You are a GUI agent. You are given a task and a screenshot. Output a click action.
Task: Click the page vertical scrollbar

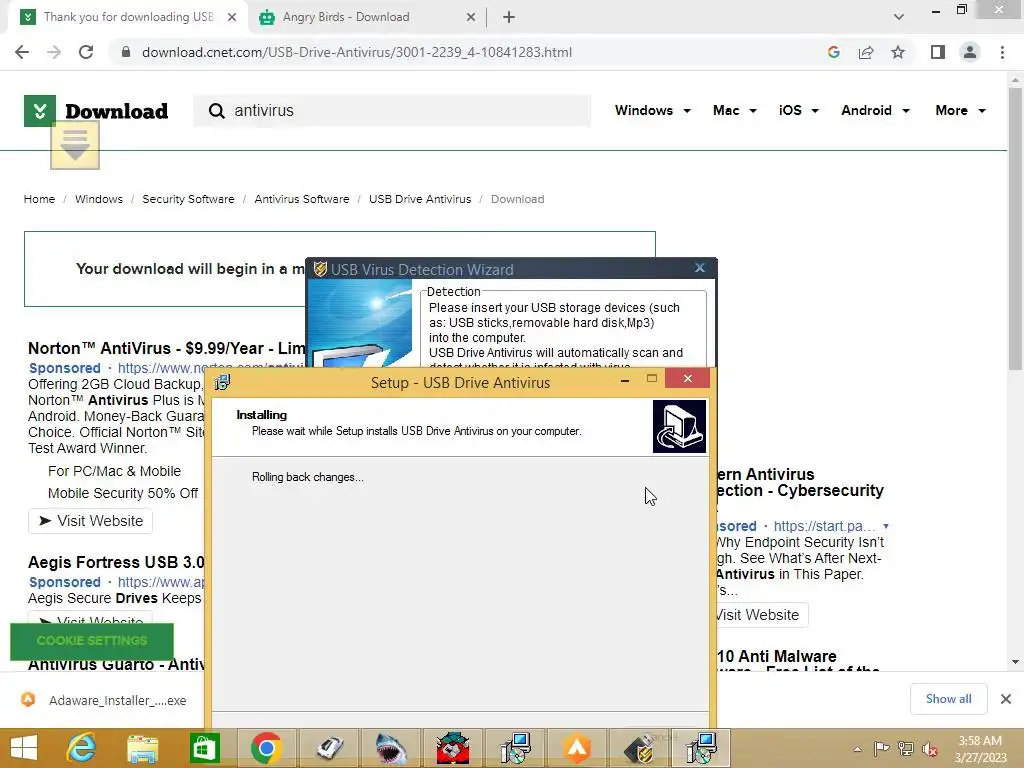pyautogui.click(x=1015, y=229)
